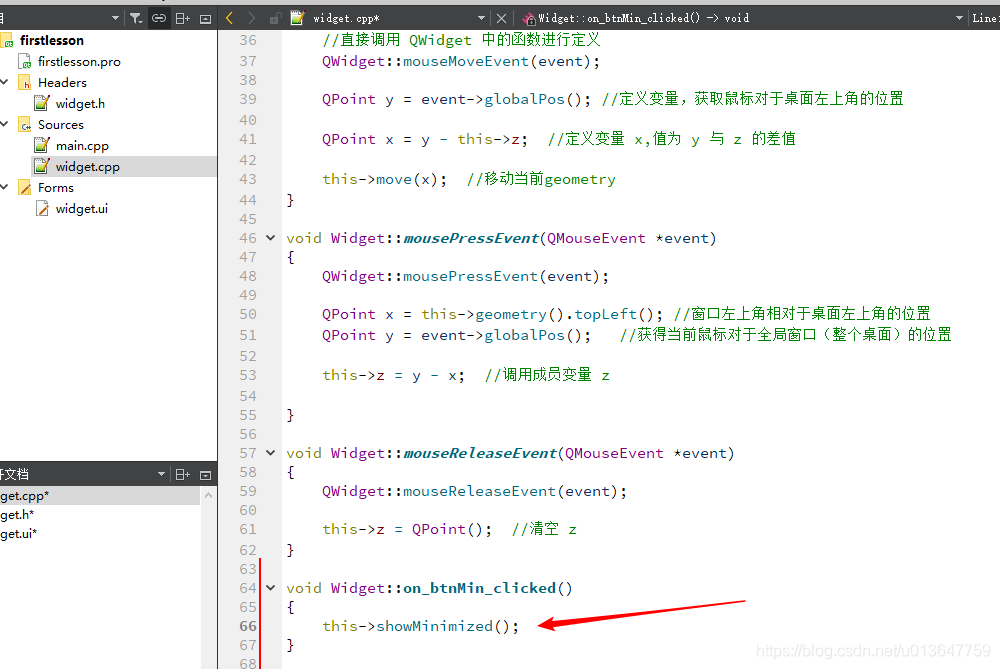Click this->z = QPoint(); on line 61
The height and width of the screenshot is (669, 1000).
407,529
